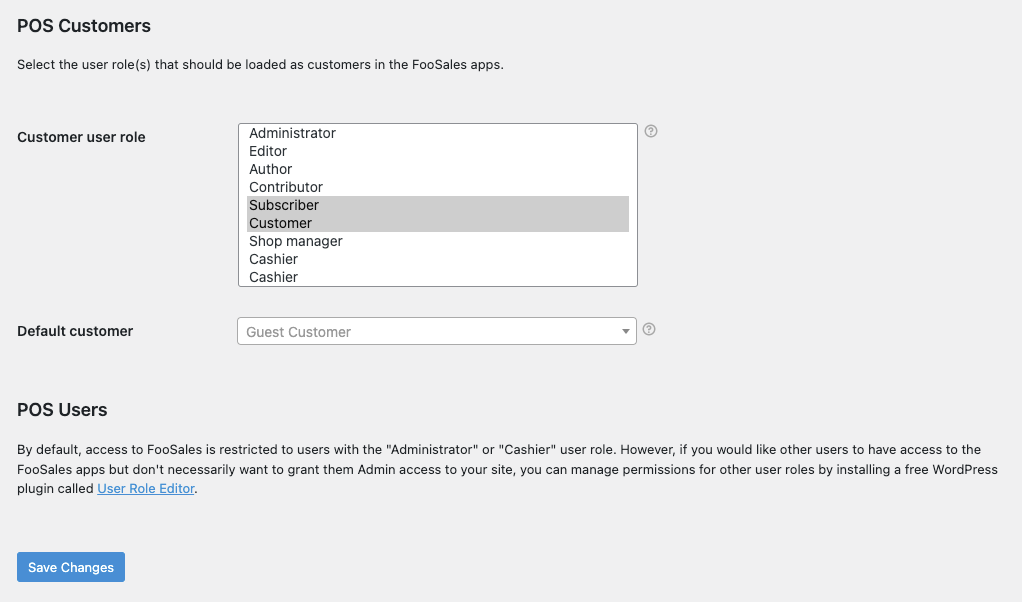Click the POS Users heading

pos(62,410)
